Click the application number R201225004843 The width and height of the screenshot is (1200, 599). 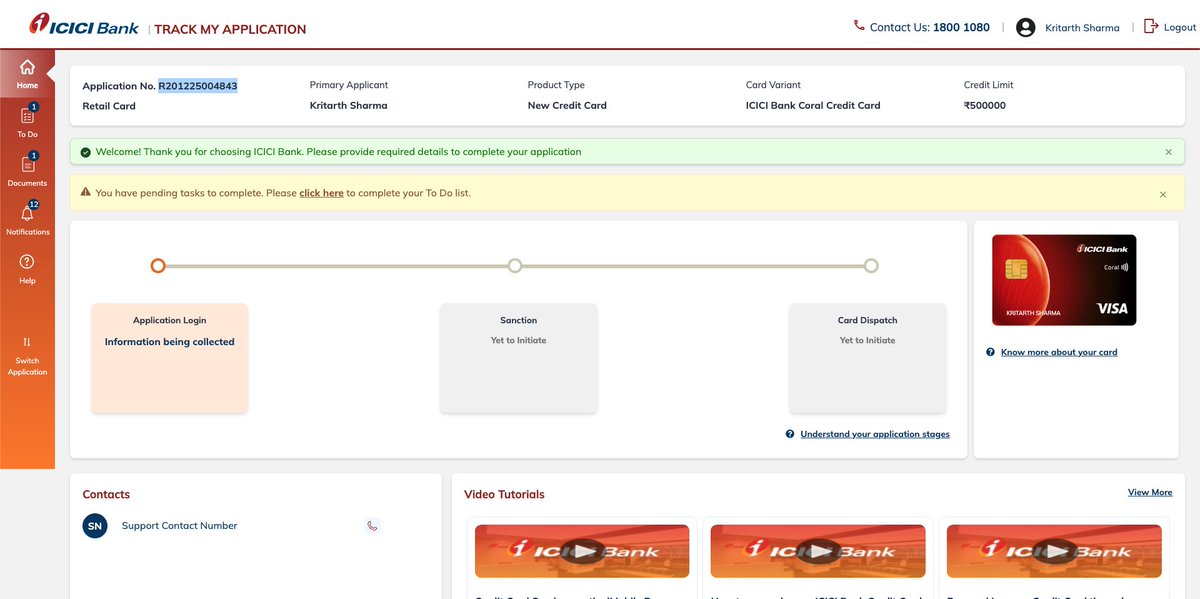(x=198, y=86)
